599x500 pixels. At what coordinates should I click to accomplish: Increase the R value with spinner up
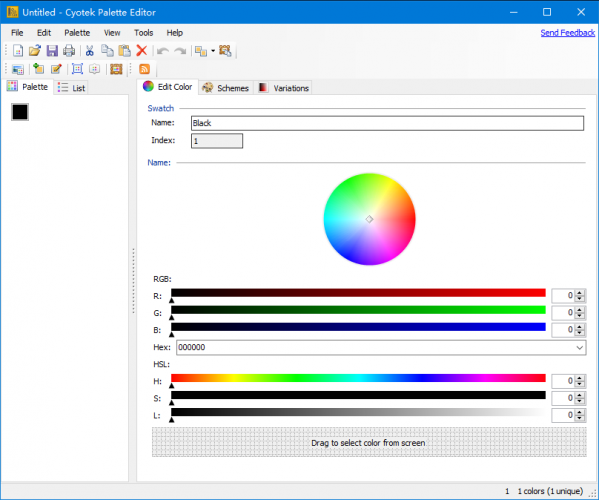pos(580,293)
